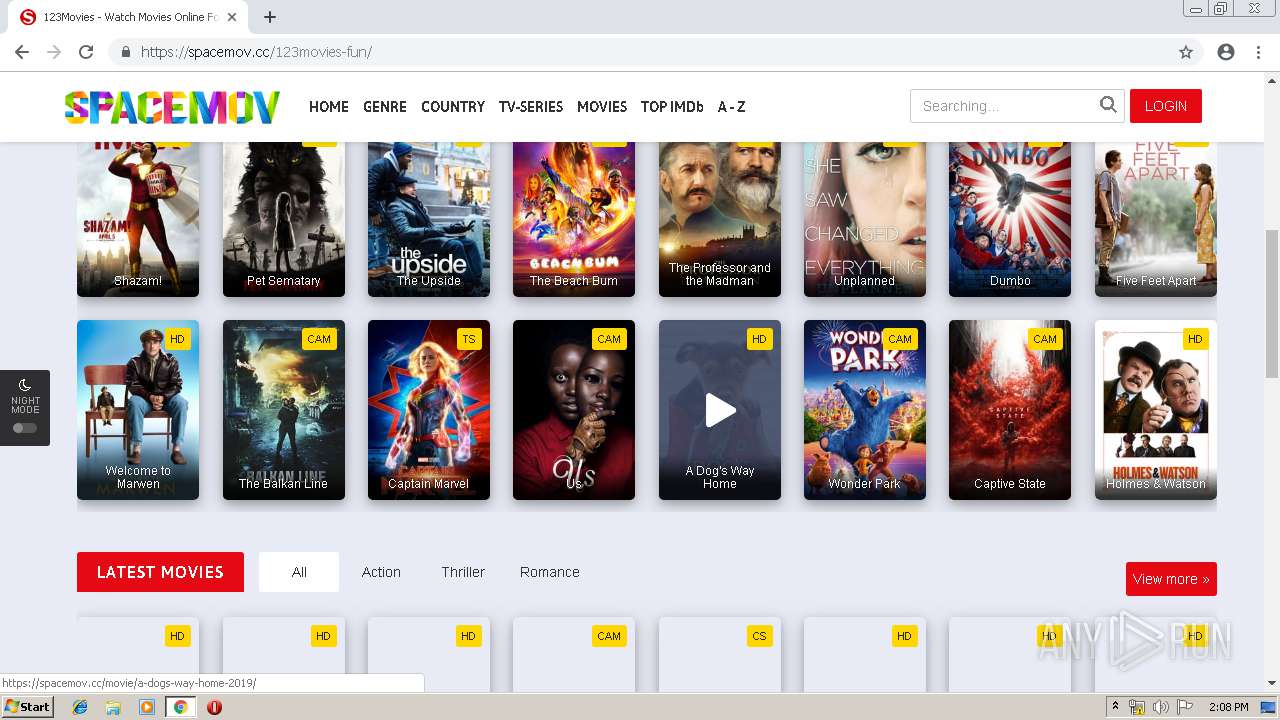Open GENRE nav menu
This screenshot has width=1280, height=720.
pyautogui.click(x=385, y=106)
